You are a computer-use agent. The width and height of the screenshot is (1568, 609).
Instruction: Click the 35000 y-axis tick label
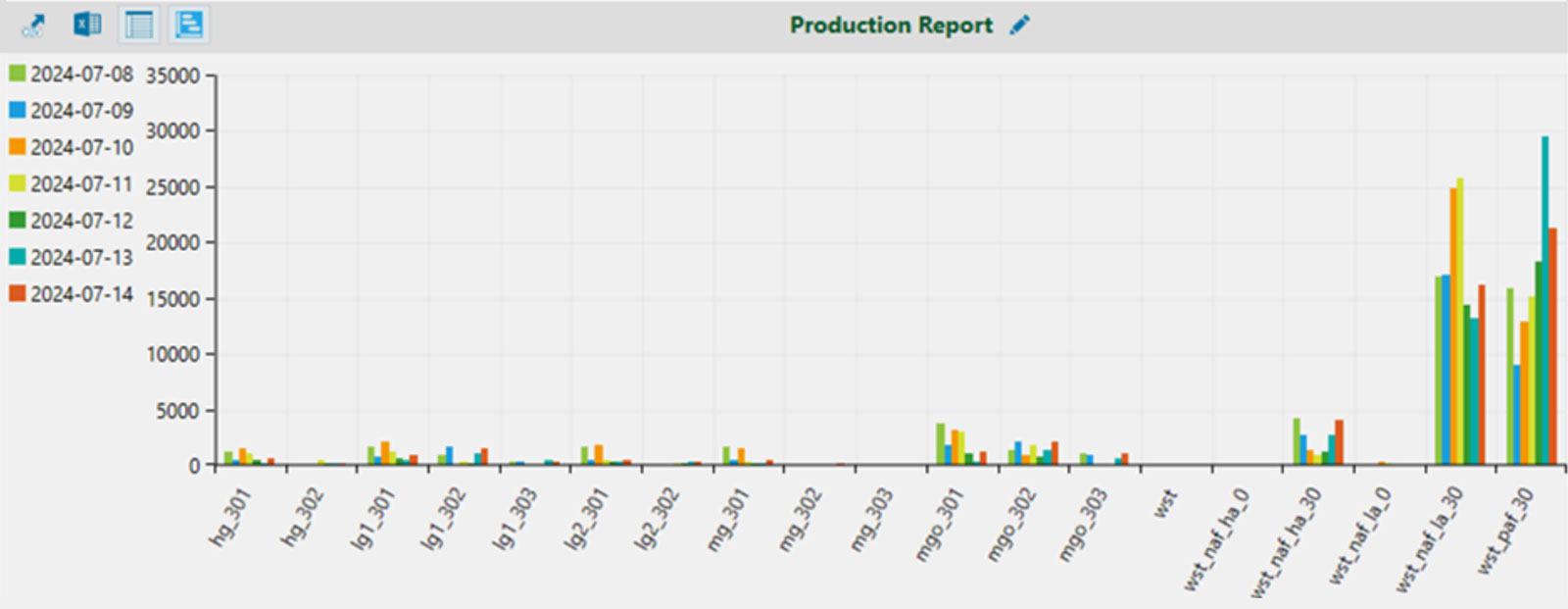point(172,76)
